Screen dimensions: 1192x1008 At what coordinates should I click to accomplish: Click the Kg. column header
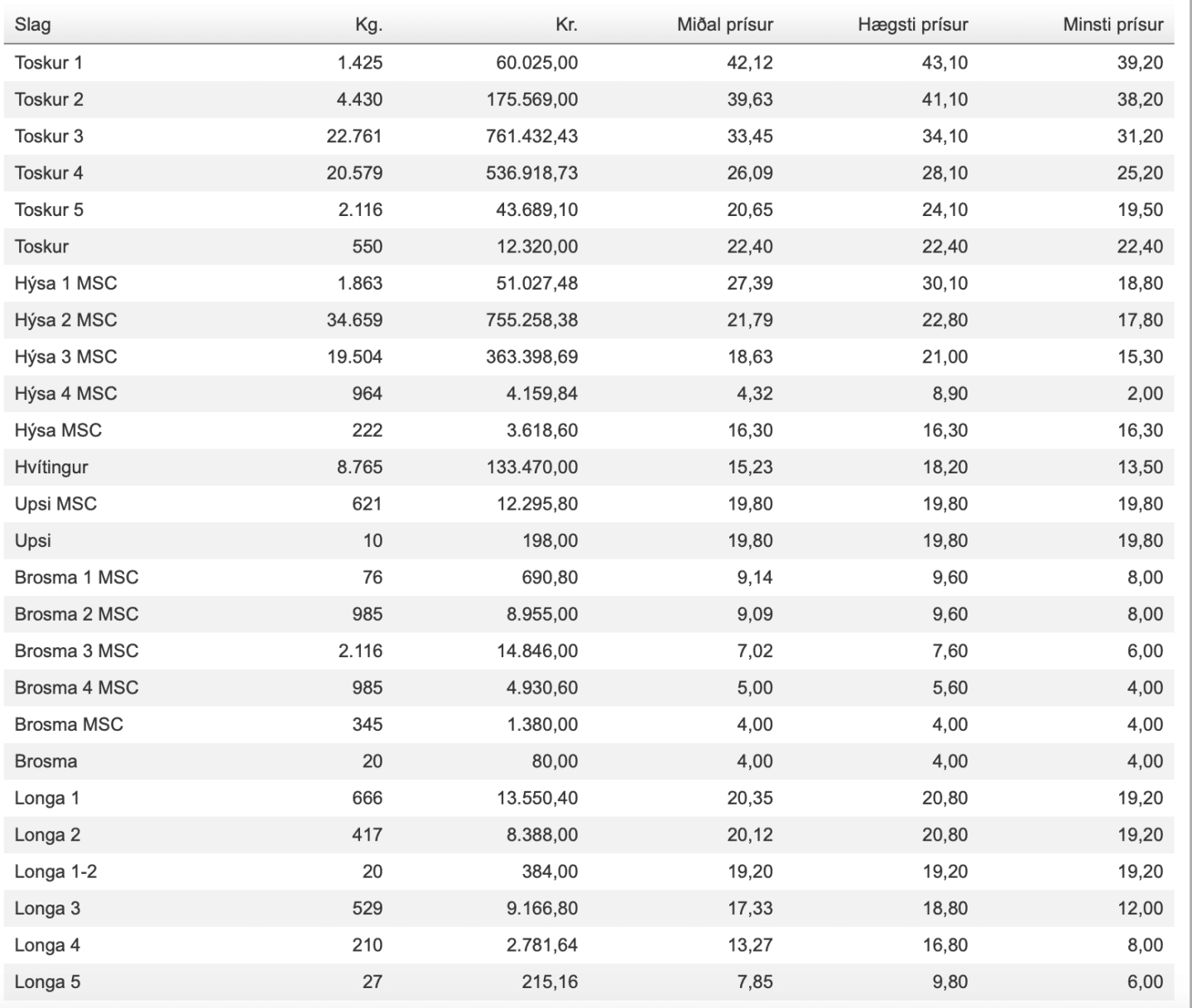pos(368,25)
